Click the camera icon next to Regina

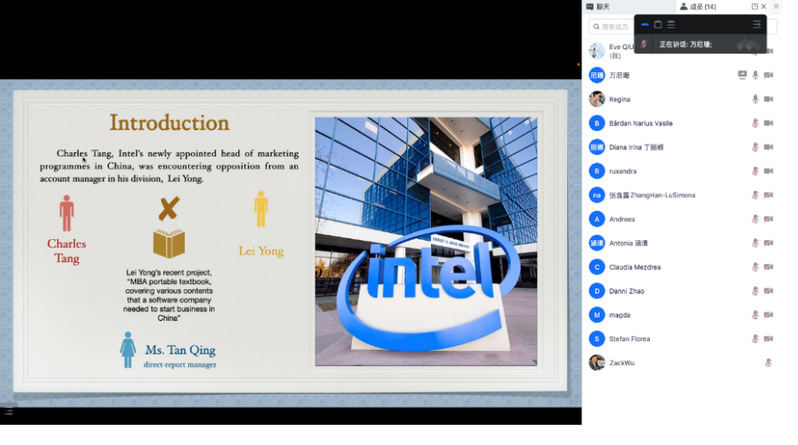coord(768,99)
